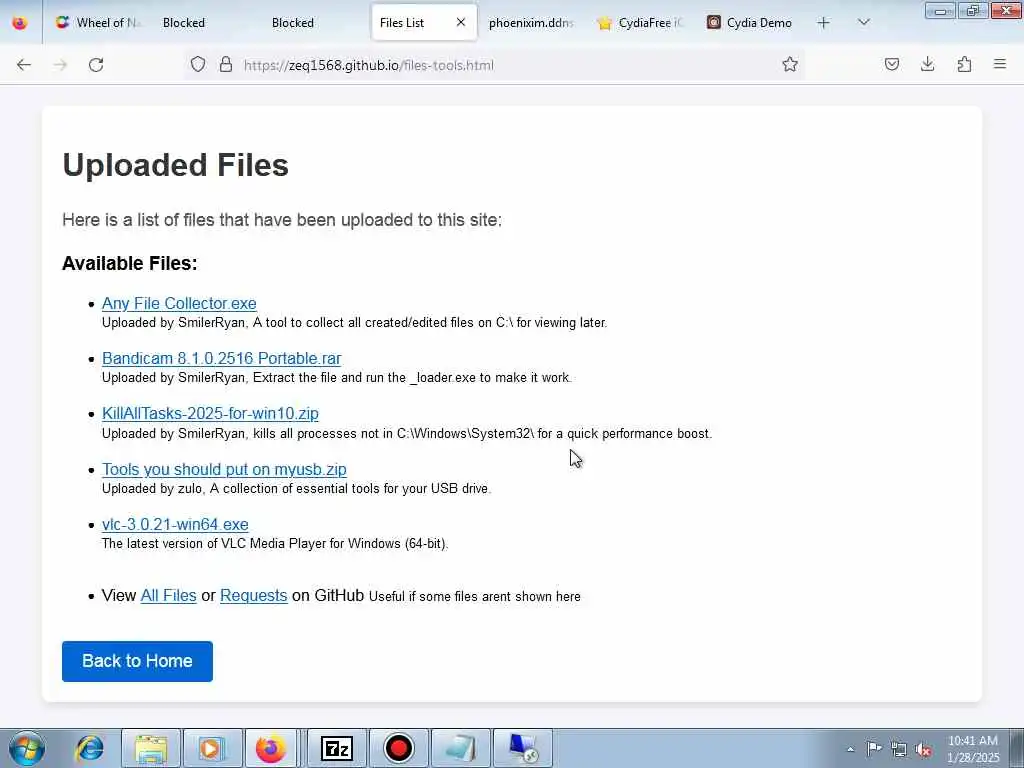Switch to the second Blocked tab
Image resolution: width=1024 pixels, height=768 pixels.
[313, 23]
